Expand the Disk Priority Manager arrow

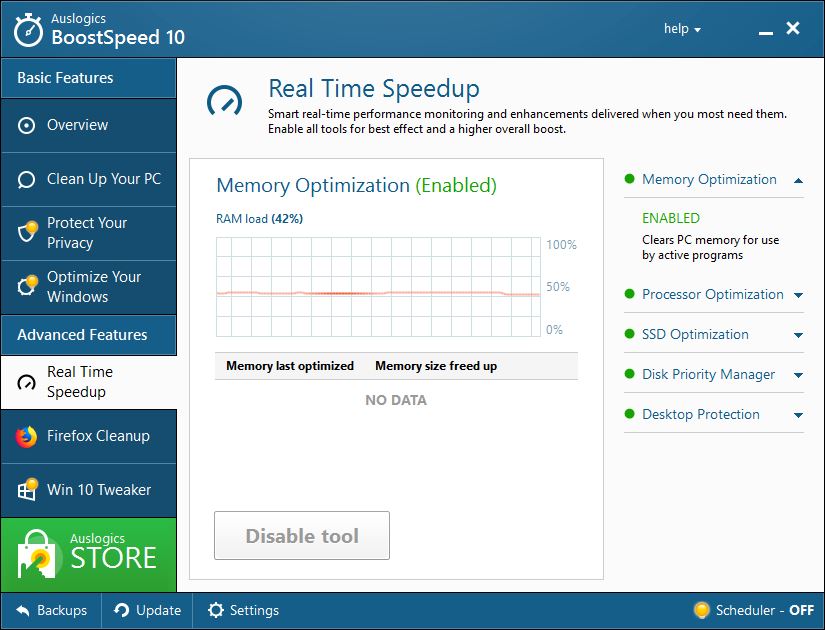798,375
